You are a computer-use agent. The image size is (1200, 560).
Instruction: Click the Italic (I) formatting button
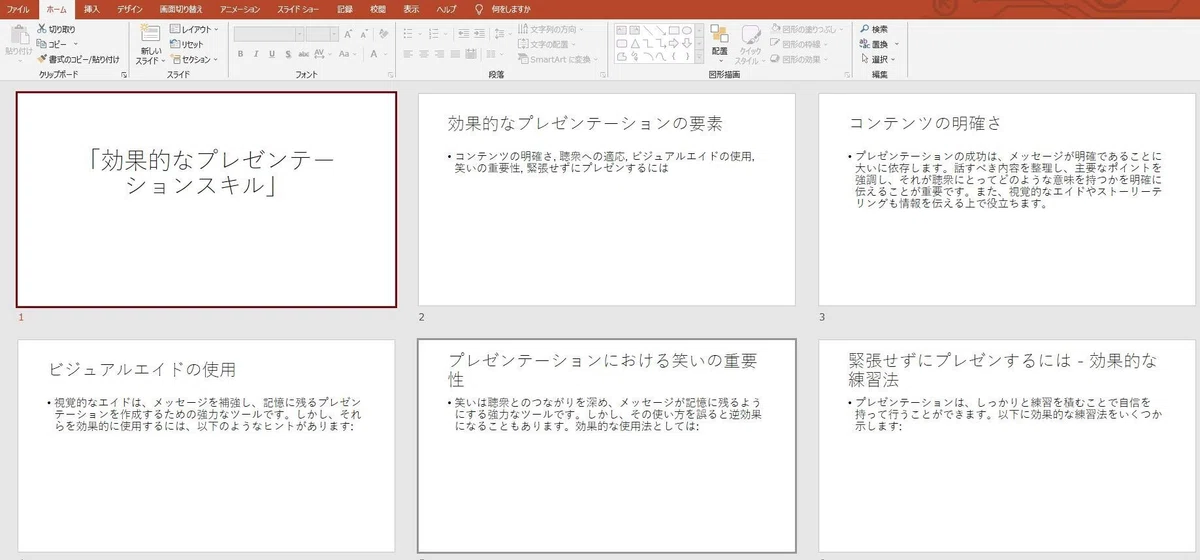tap(255, 54)
